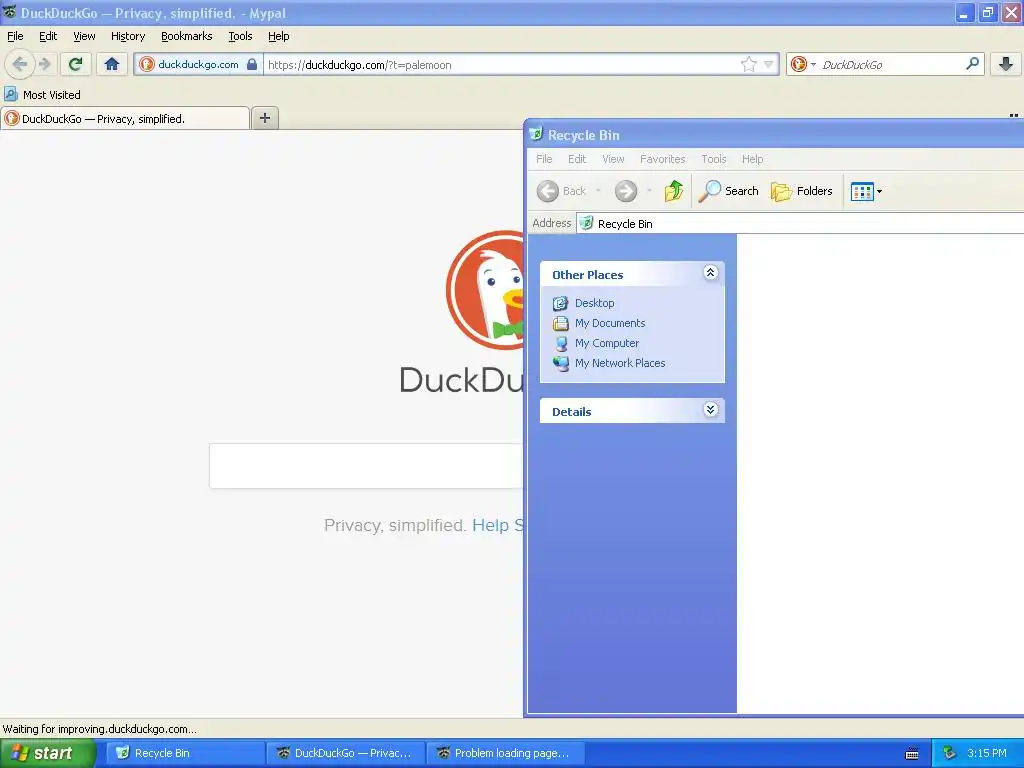Open Desktop from Other Places
Screen dimensions: 1024x768
click(594, 303)
